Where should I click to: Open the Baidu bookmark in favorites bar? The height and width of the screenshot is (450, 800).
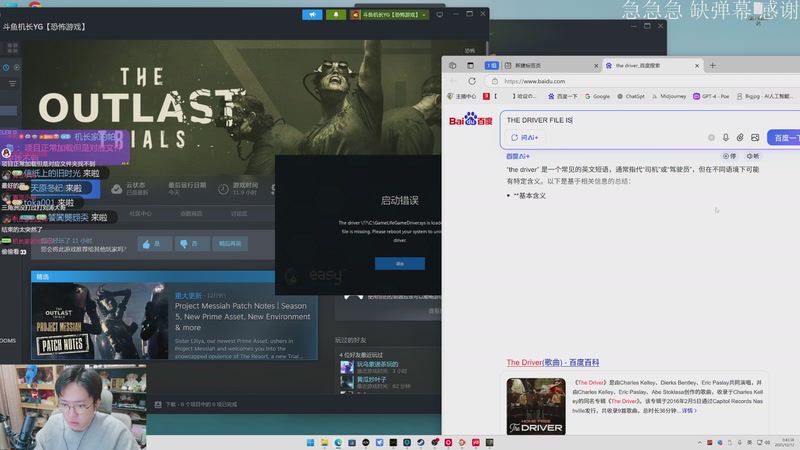click(x=562, y=96)
